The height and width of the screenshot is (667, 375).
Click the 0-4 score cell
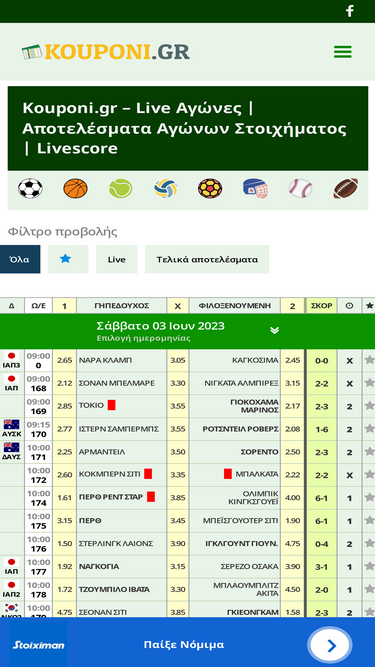click(322, 544)
